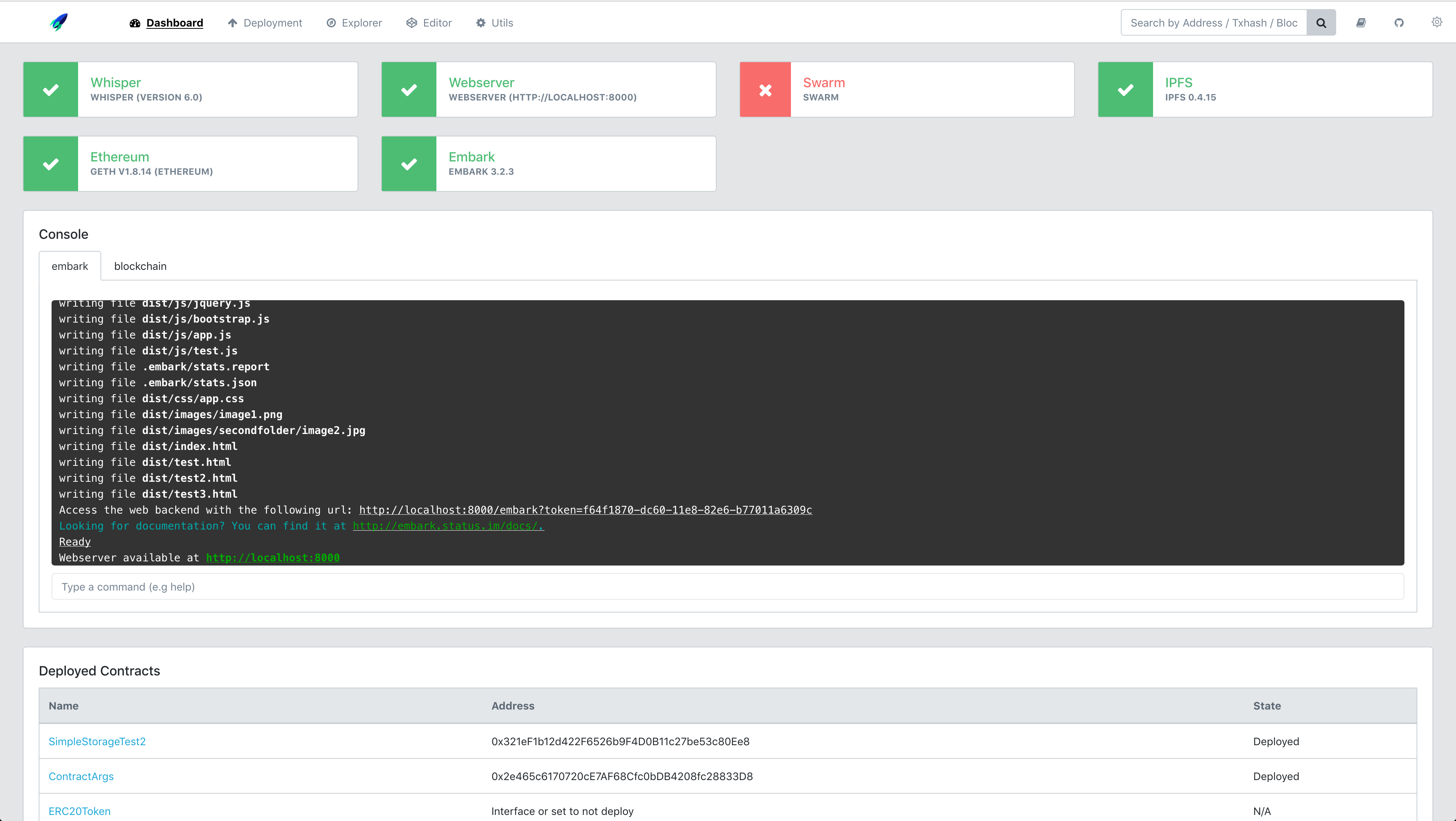Viewport: 1456px width, 821px height.
Task: Click the Address column header
Action: pos(513,706)
